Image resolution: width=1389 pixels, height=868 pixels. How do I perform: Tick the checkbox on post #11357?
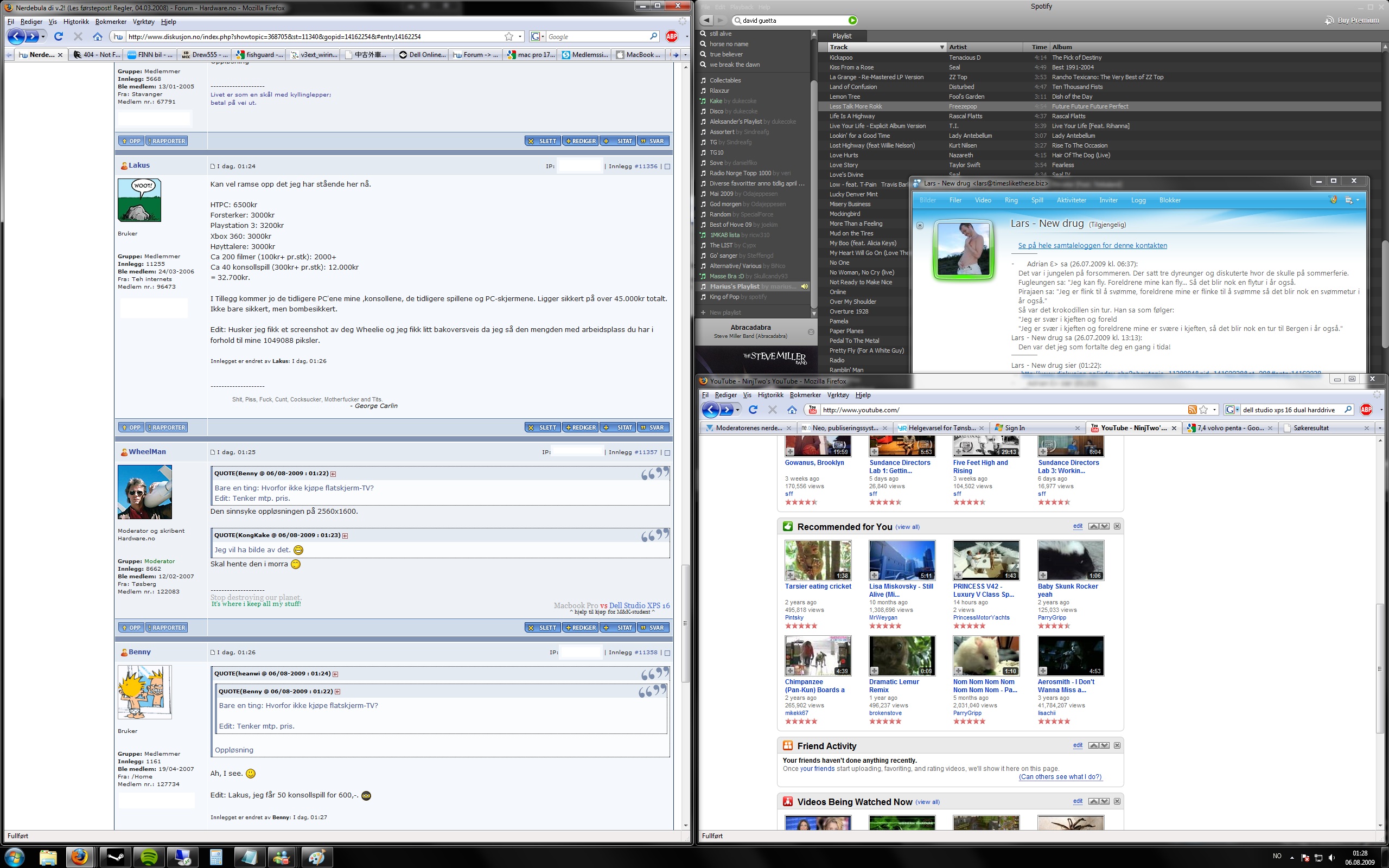click(667, 452)
